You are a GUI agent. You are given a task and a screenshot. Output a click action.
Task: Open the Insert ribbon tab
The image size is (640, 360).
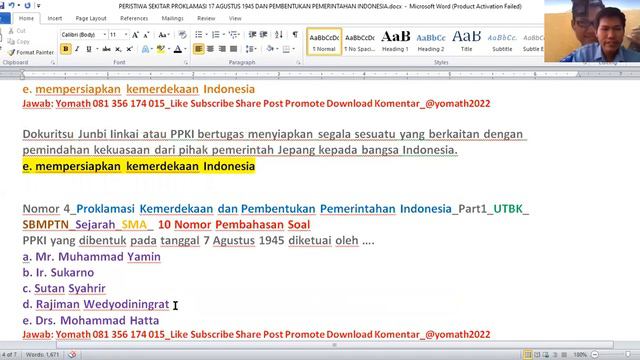(55, 18)
